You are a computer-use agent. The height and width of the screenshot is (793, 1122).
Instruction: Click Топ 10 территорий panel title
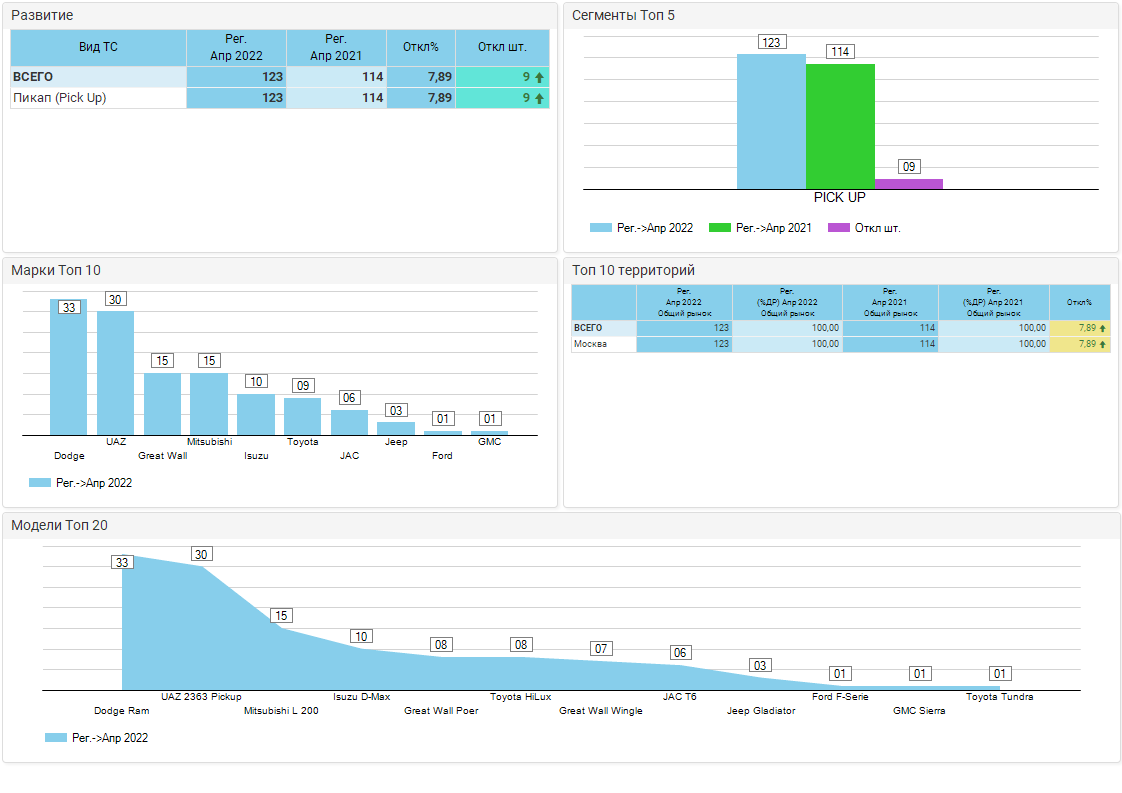click(632, 271)
